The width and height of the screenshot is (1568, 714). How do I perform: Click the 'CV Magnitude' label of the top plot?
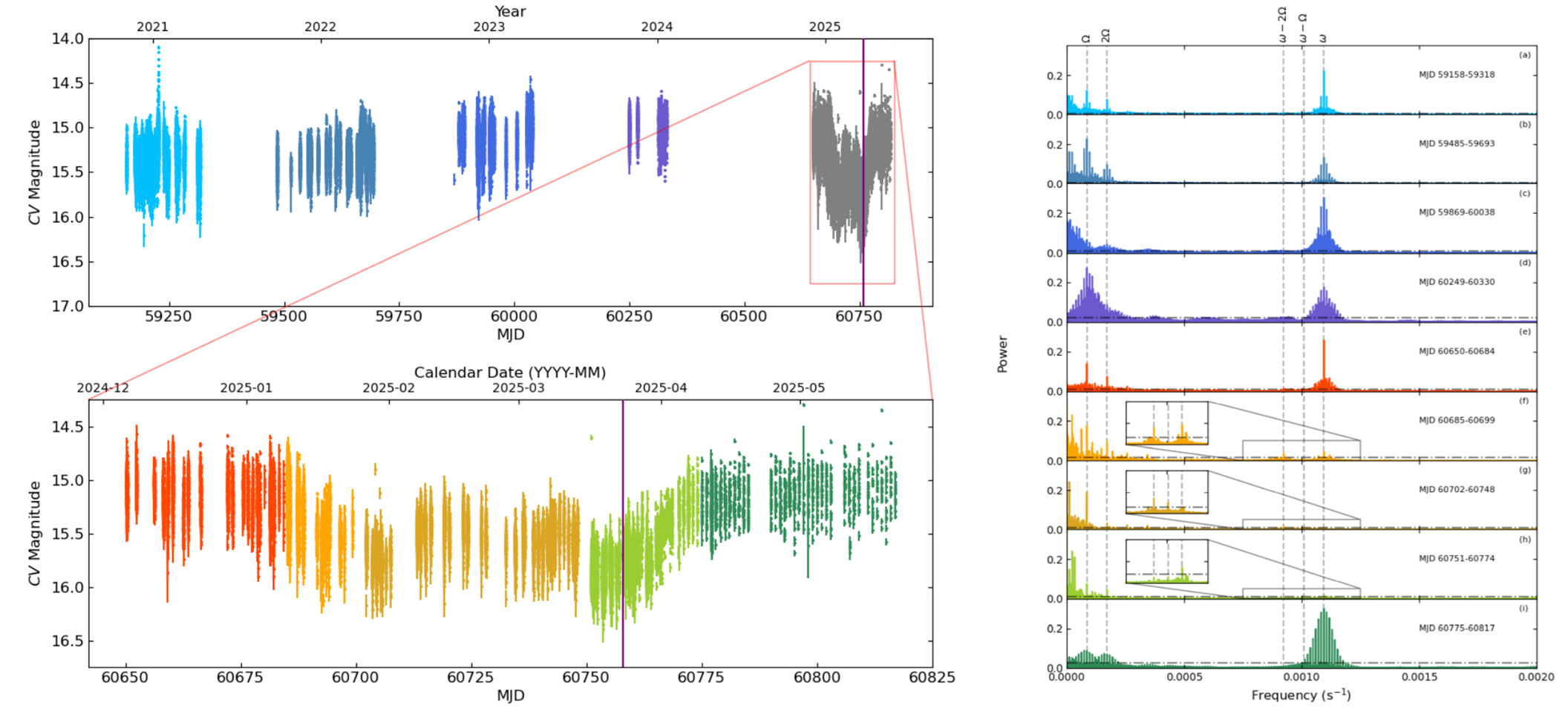pyautogui.click(x=34, y=172)
